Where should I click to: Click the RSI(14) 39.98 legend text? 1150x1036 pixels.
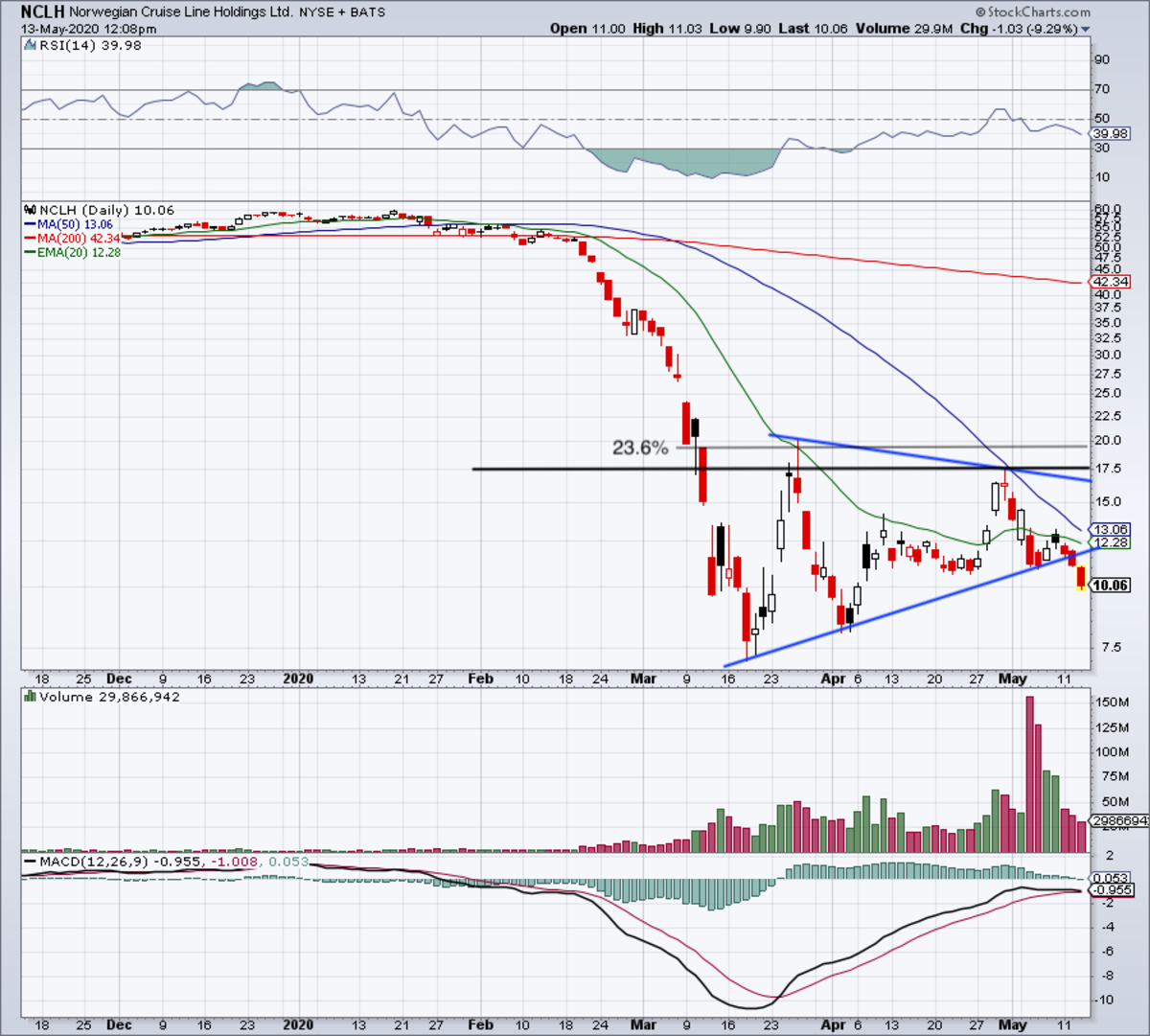tap(90, 45)
